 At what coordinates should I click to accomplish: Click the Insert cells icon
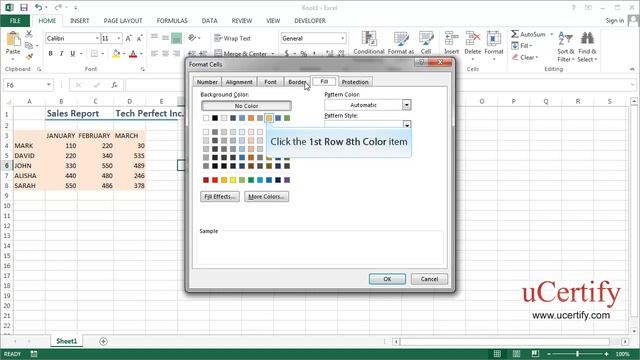pyautogui.click(x=451, y=39)
